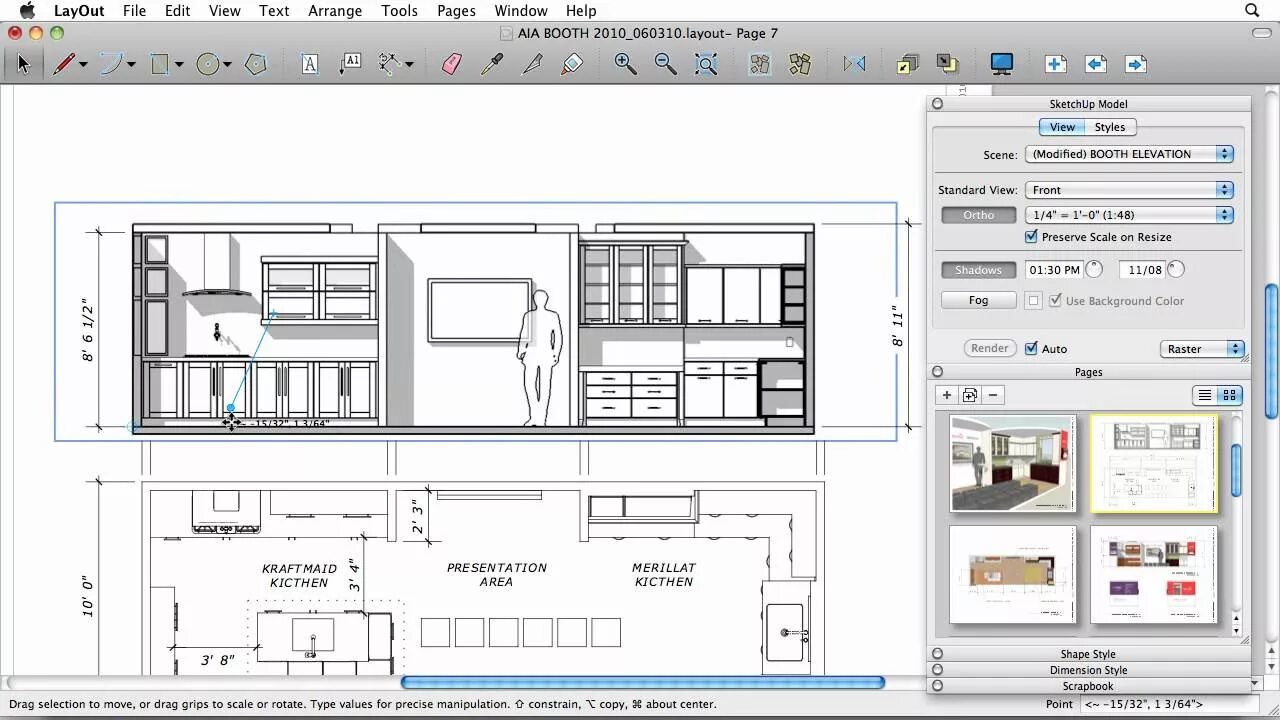This screenshot has width=1280, height=720.
Task: Add a page in the Pages panel
Action: 946,395
